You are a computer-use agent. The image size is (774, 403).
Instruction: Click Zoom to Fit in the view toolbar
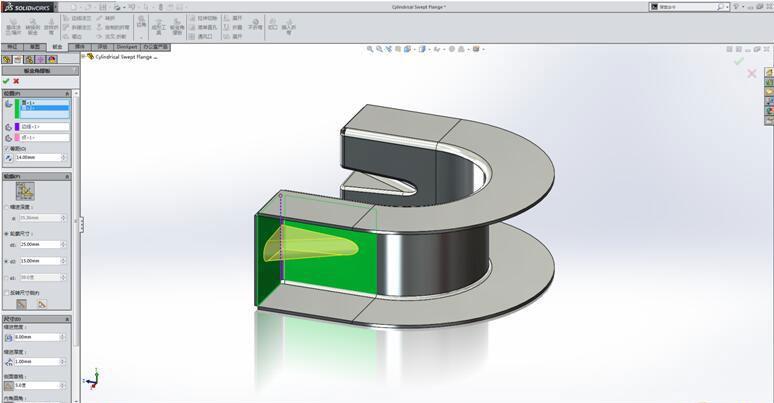click(370, 49)
